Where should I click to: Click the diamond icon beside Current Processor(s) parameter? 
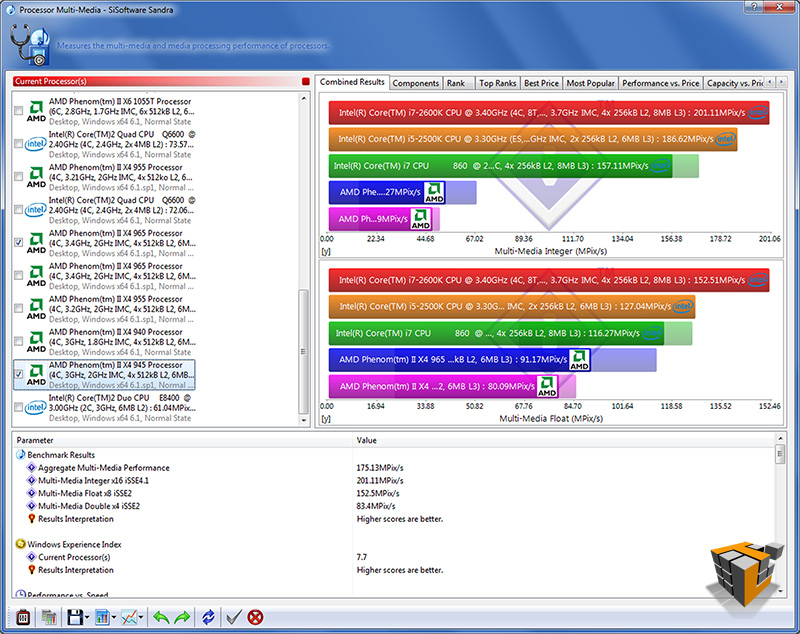pos(31,557)
